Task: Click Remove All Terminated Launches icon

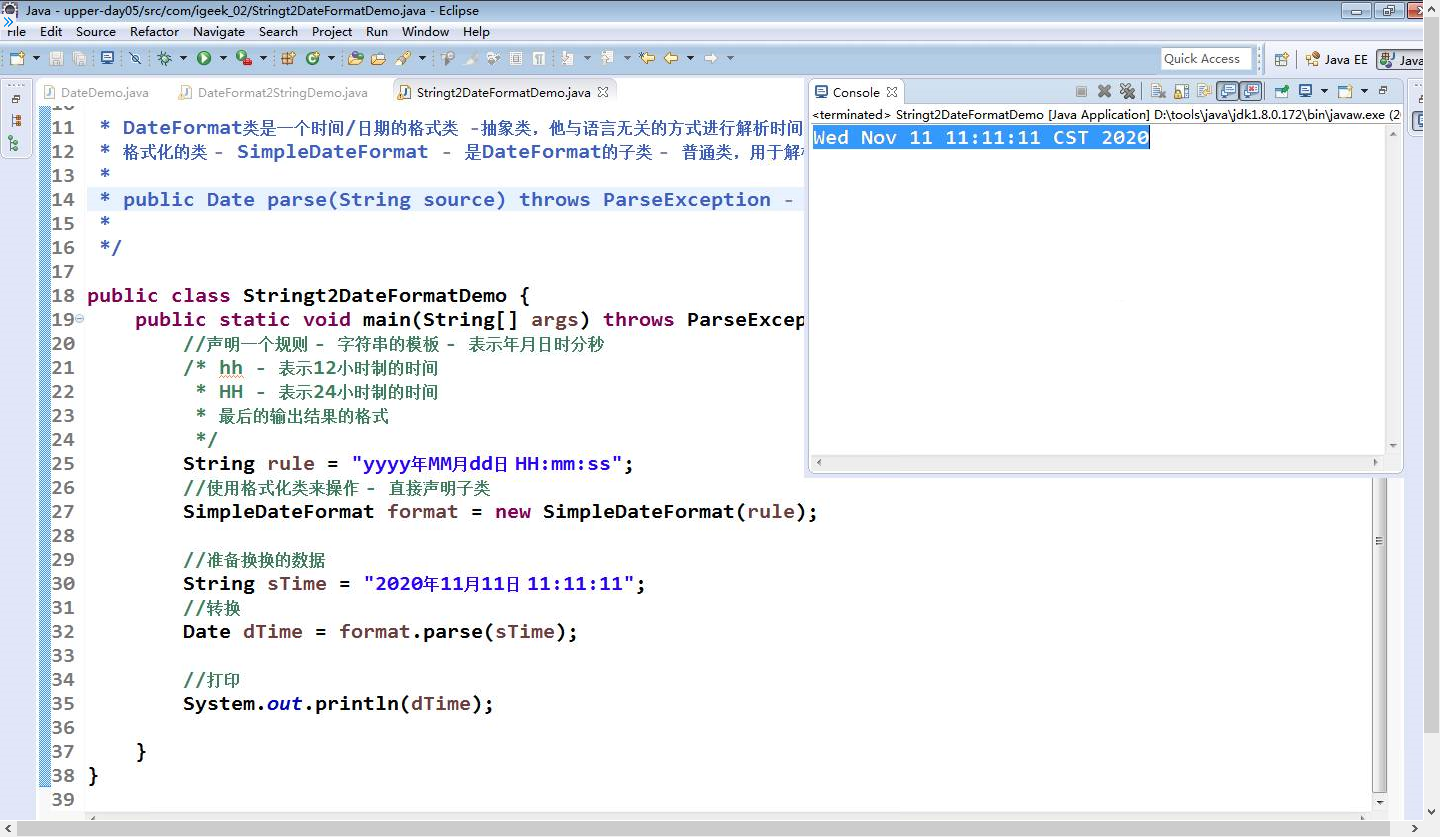Action: pyautogui.click(x=1127, y=91)
